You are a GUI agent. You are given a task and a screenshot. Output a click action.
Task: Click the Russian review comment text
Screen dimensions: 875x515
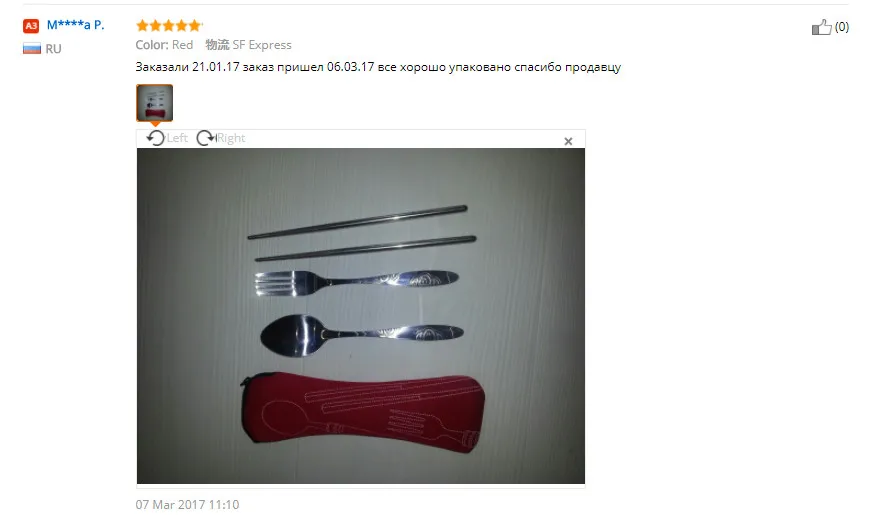tap(378, 67)
